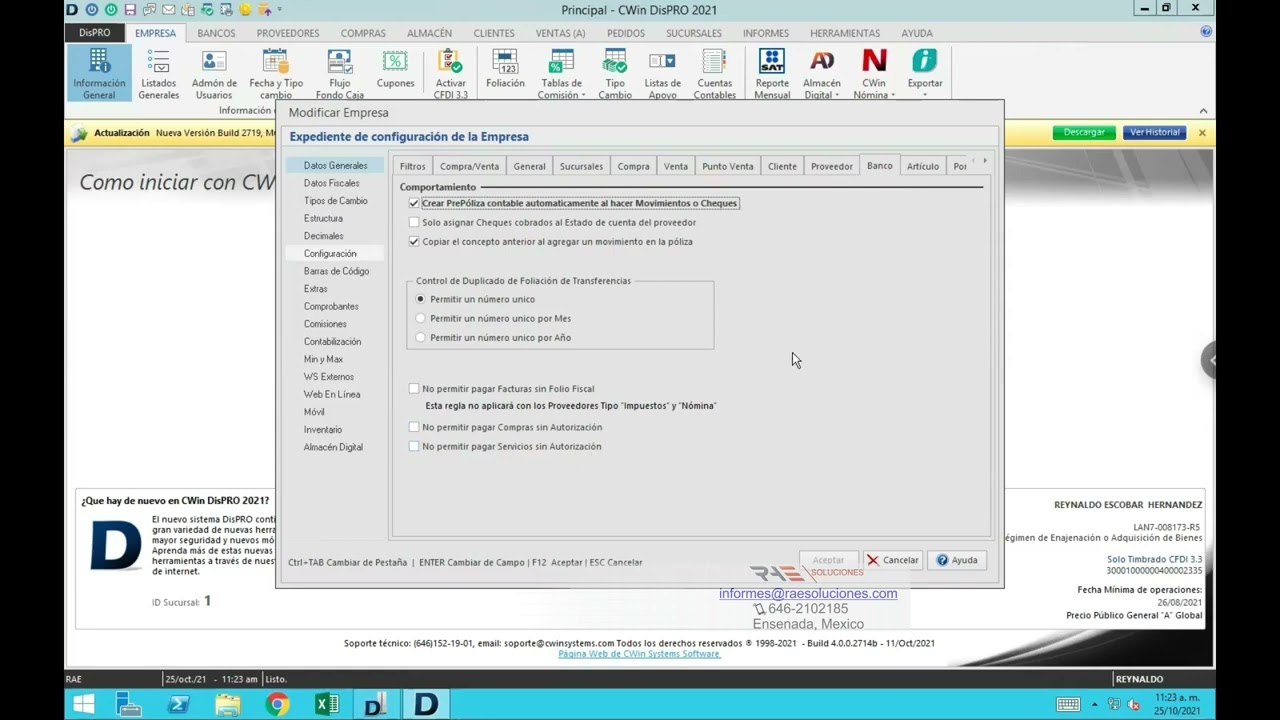The height and width of the screenshot is (720, 1280).
Task: Select Permitir un número unico por Mes
Action: (x=420, y=318)
